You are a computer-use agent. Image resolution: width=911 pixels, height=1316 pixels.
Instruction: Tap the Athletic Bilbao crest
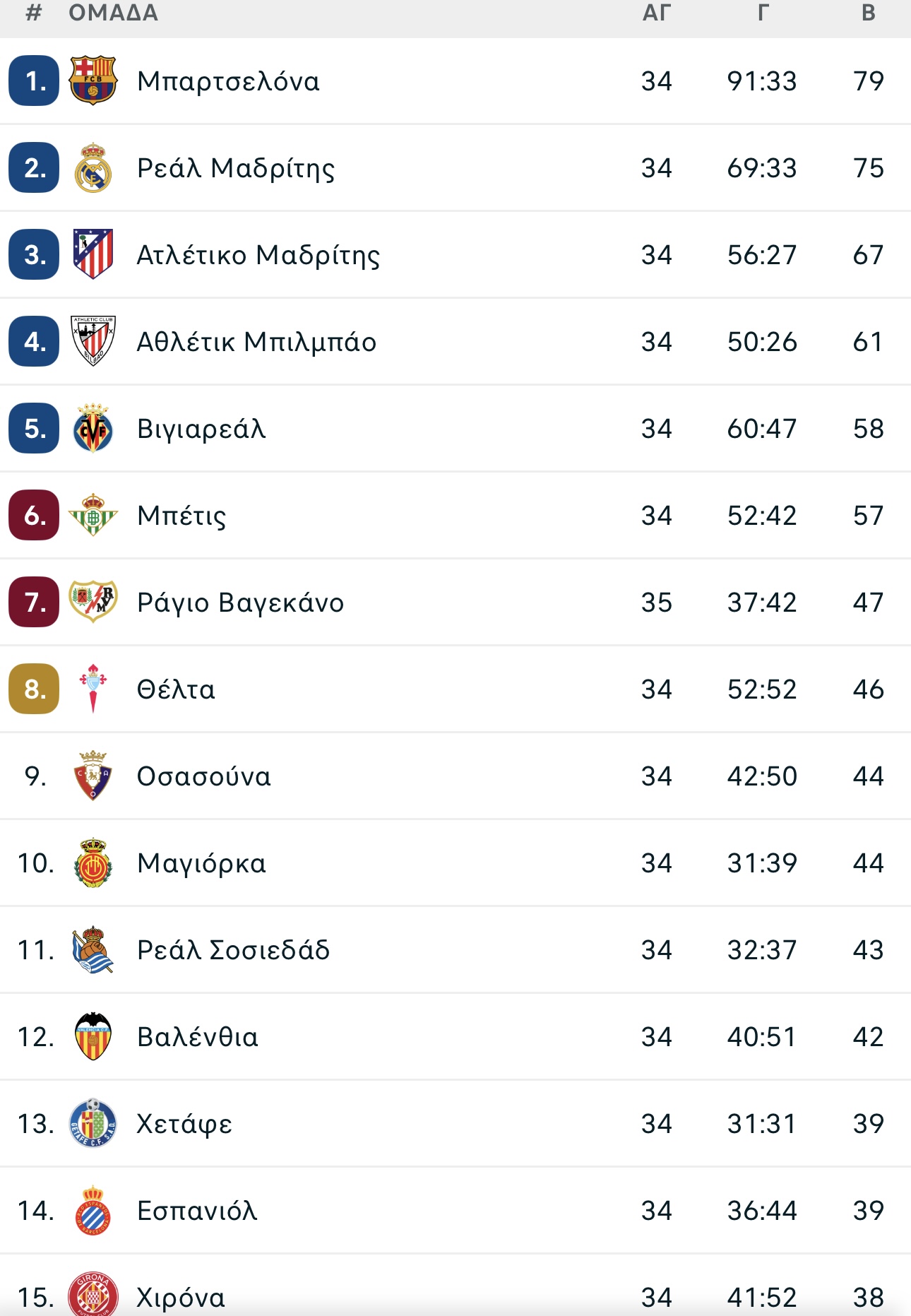point(93,341)
